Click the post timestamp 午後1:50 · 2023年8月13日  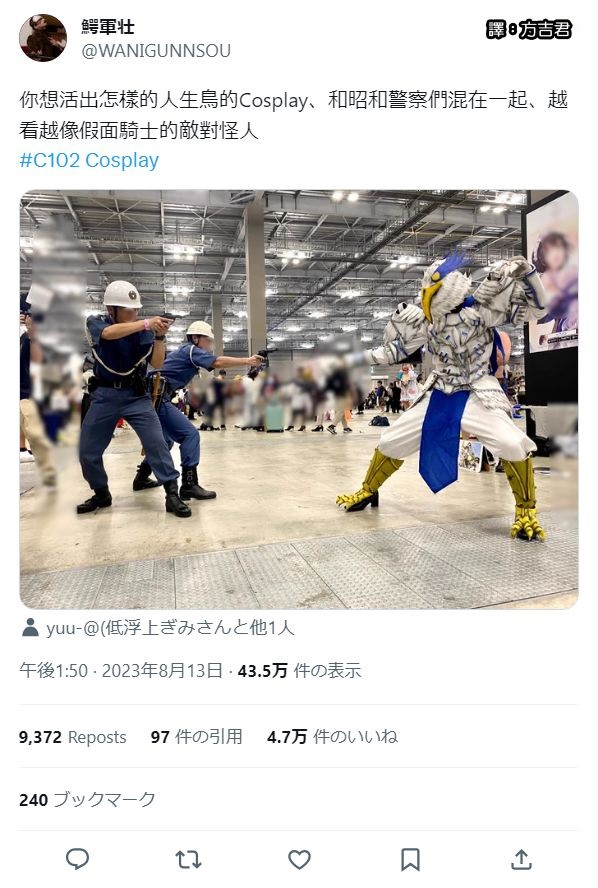point(121,671)
